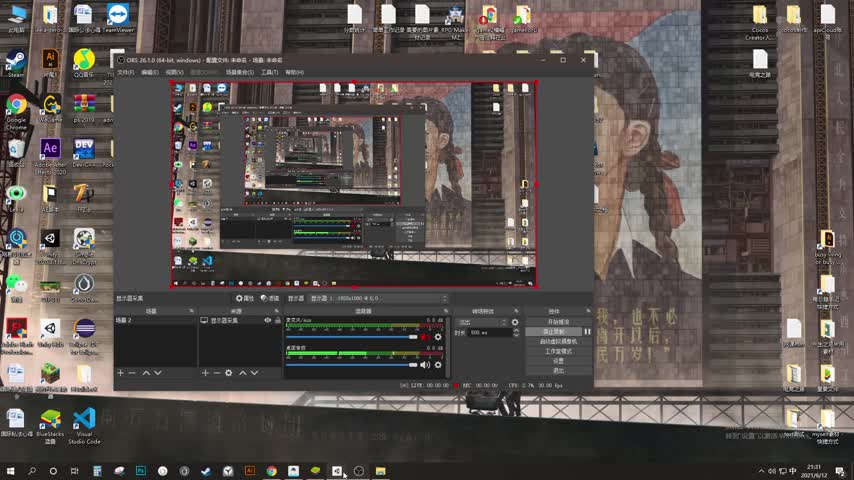The width and height of the screenshot is (854, 480).
Task: Open Visual Studio Code desktop shortcut
Action: [x=84, y=426]
